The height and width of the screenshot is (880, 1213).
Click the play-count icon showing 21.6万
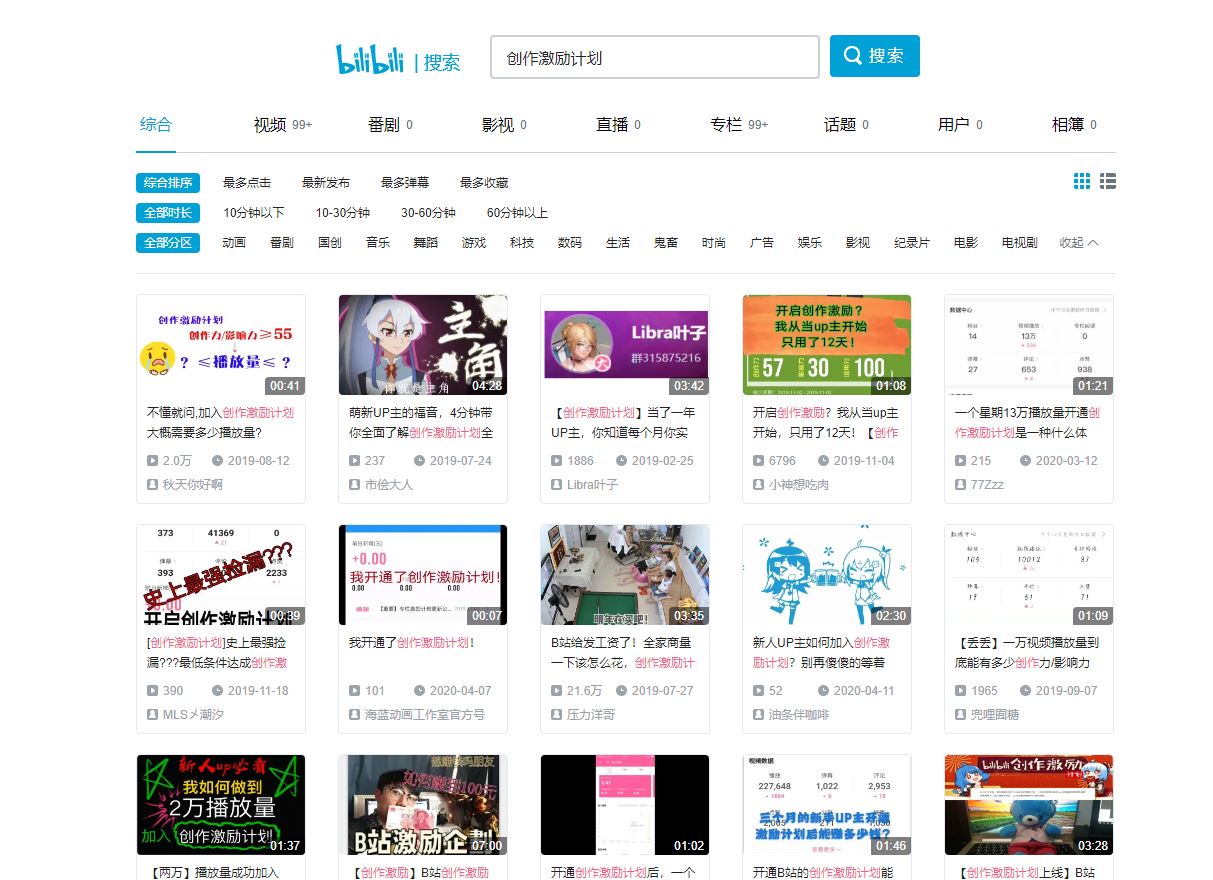pyautogui.click(x=555, y=690)
